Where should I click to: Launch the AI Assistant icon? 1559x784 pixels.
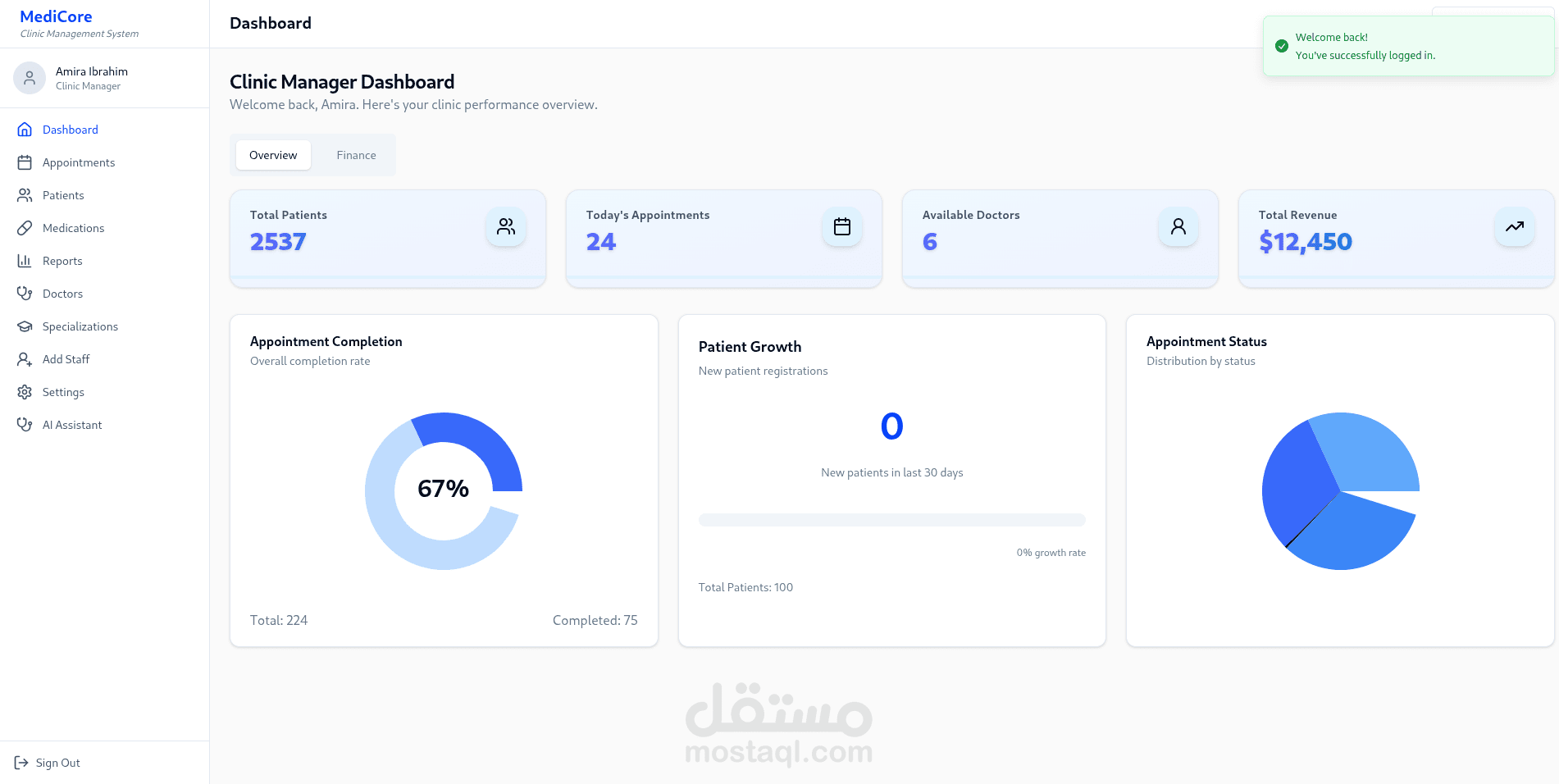25,425
